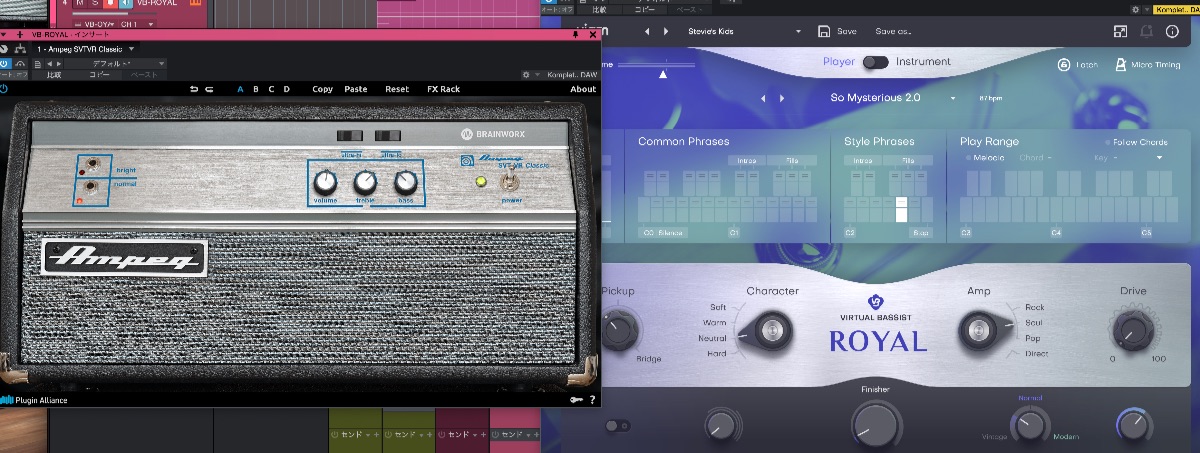The image size is (1200, 453).
Task: Open the Ampeg SVTVR Classic insert dropdown
Action: point(132,48)
